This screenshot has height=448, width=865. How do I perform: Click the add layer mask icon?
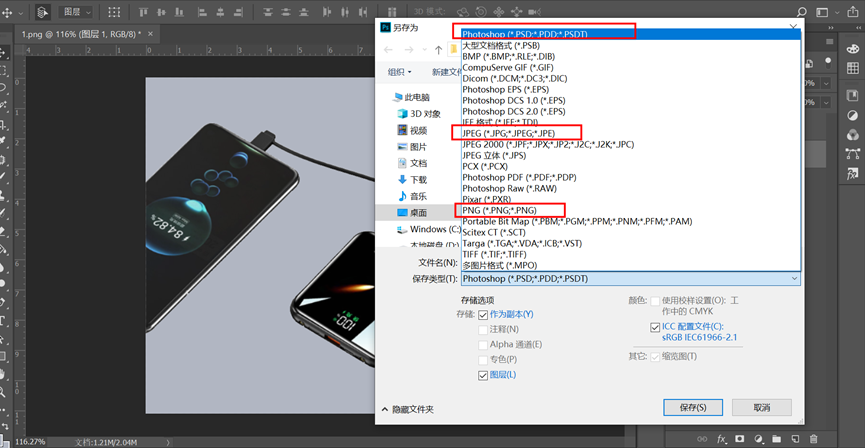(740, 439)
